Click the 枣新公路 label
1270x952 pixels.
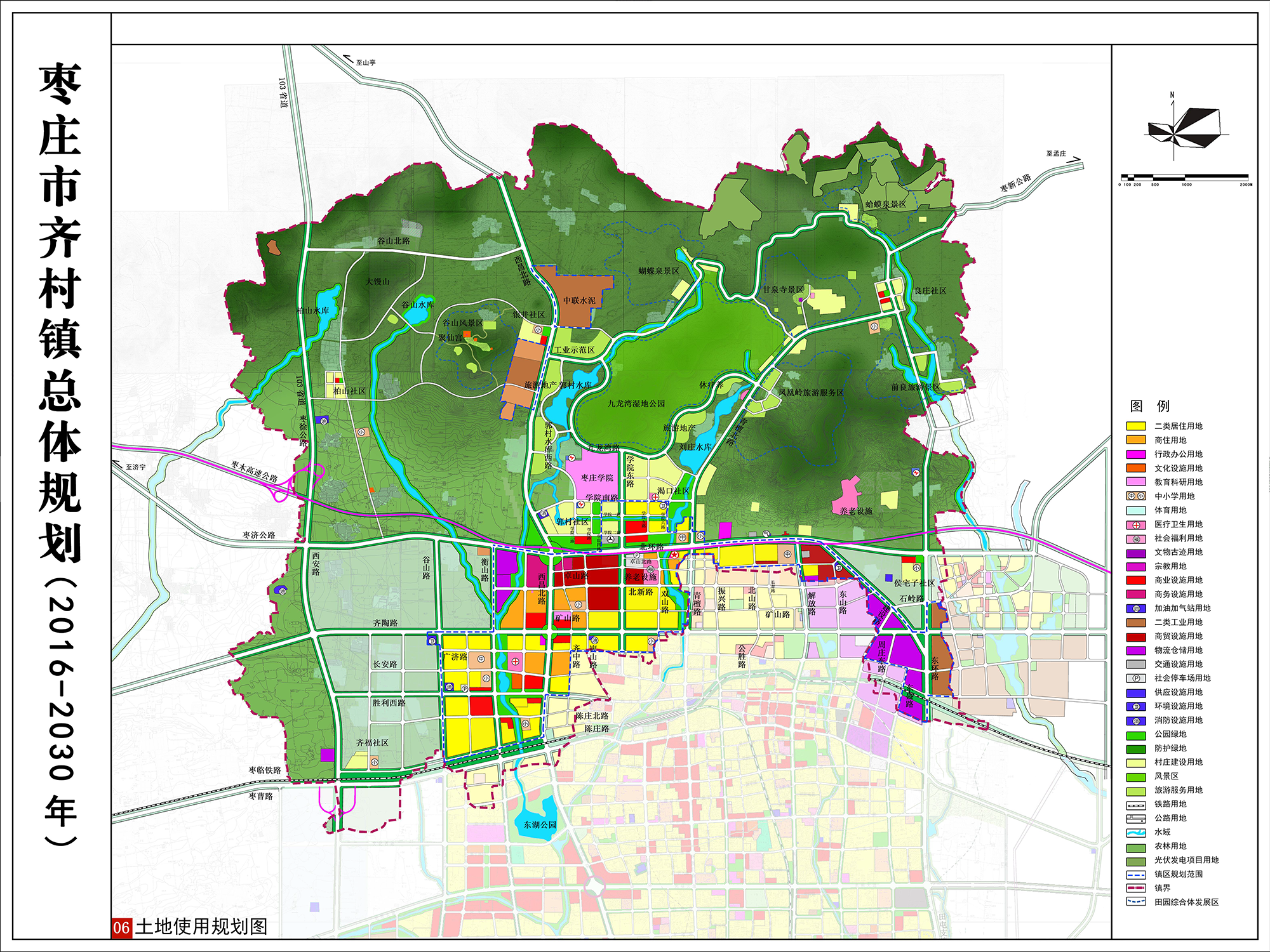[1016, 184]
